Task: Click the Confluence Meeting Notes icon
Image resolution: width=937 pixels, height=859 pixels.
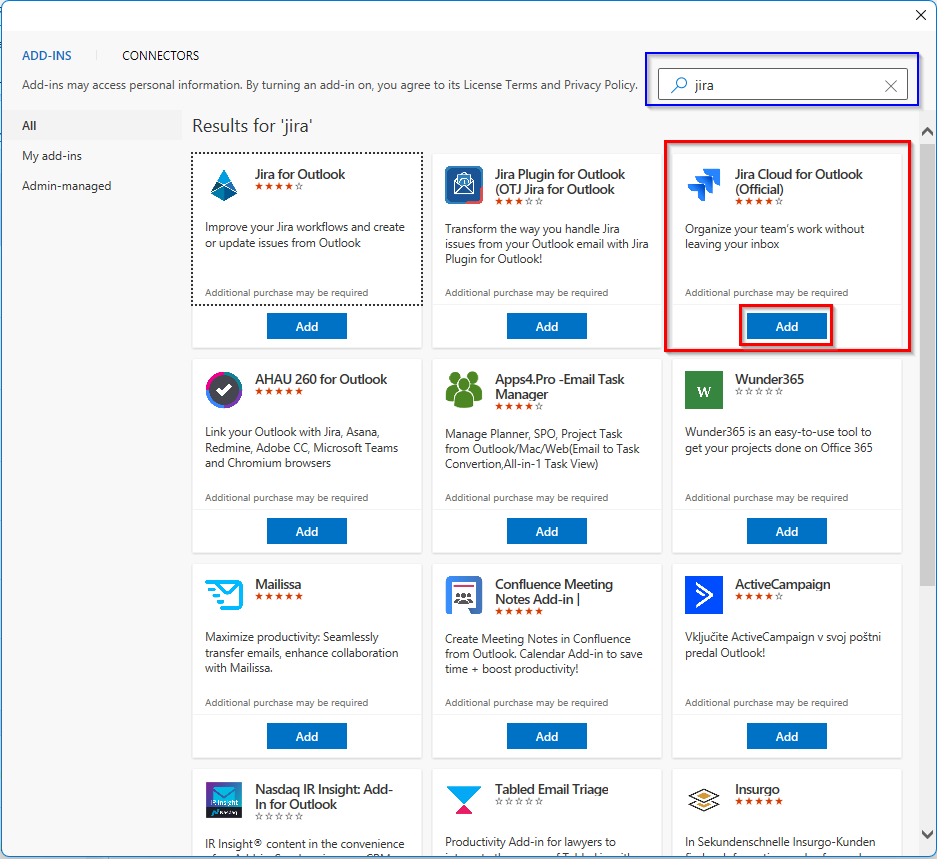Action: click(x=464, y=595)
